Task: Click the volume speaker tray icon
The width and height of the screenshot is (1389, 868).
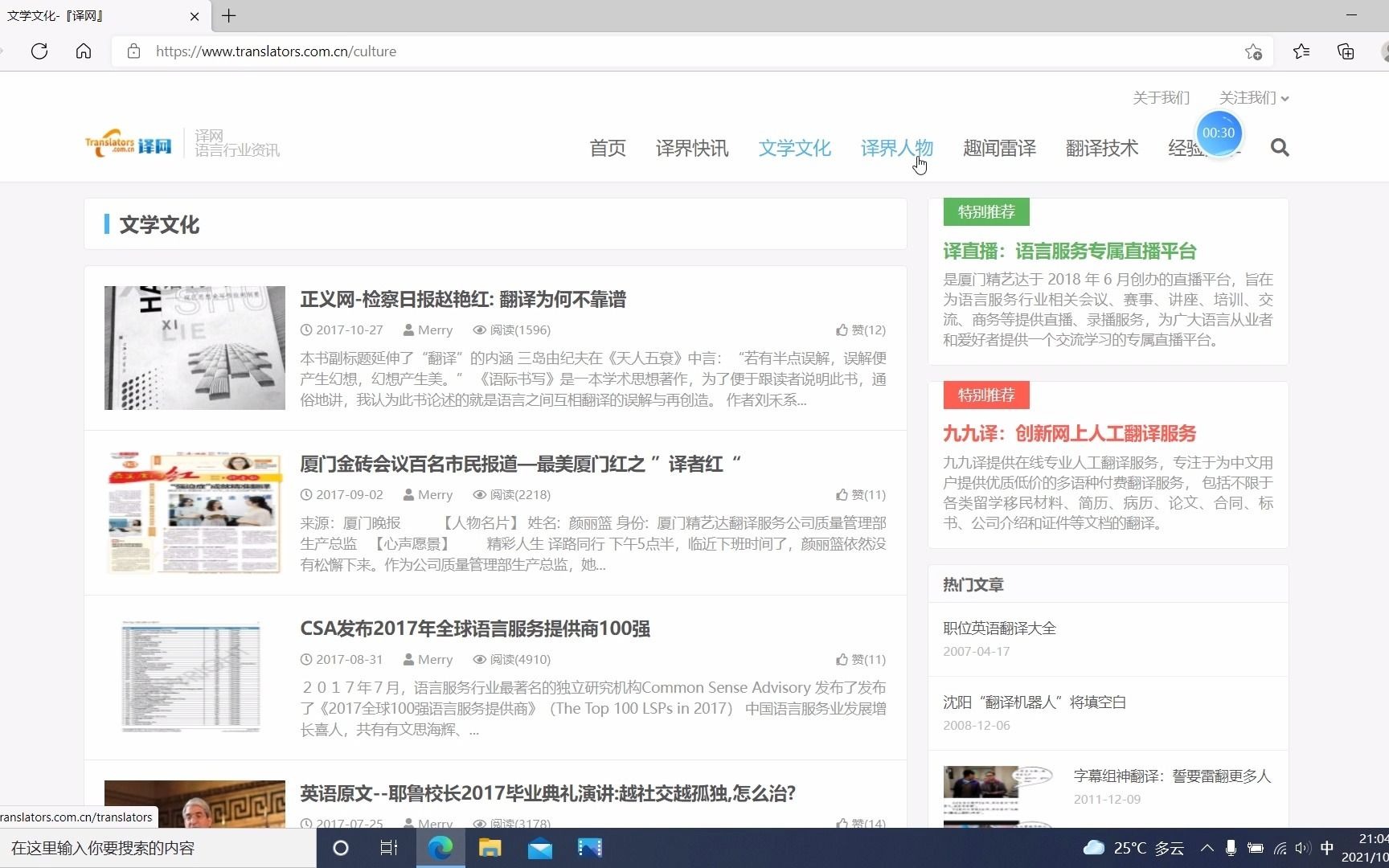Action: tap(1303, 848)
